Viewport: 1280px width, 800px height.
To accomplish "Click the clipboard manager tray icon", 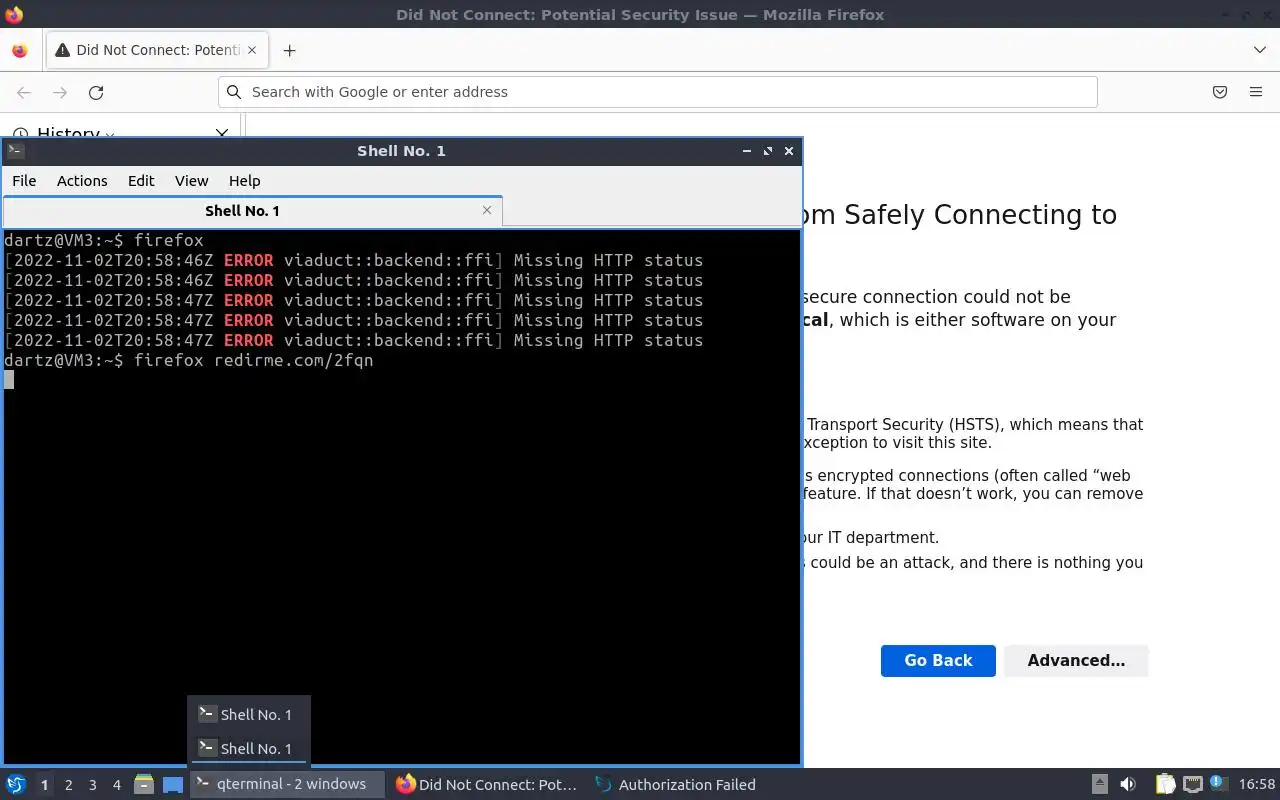I will (1165, 784).
